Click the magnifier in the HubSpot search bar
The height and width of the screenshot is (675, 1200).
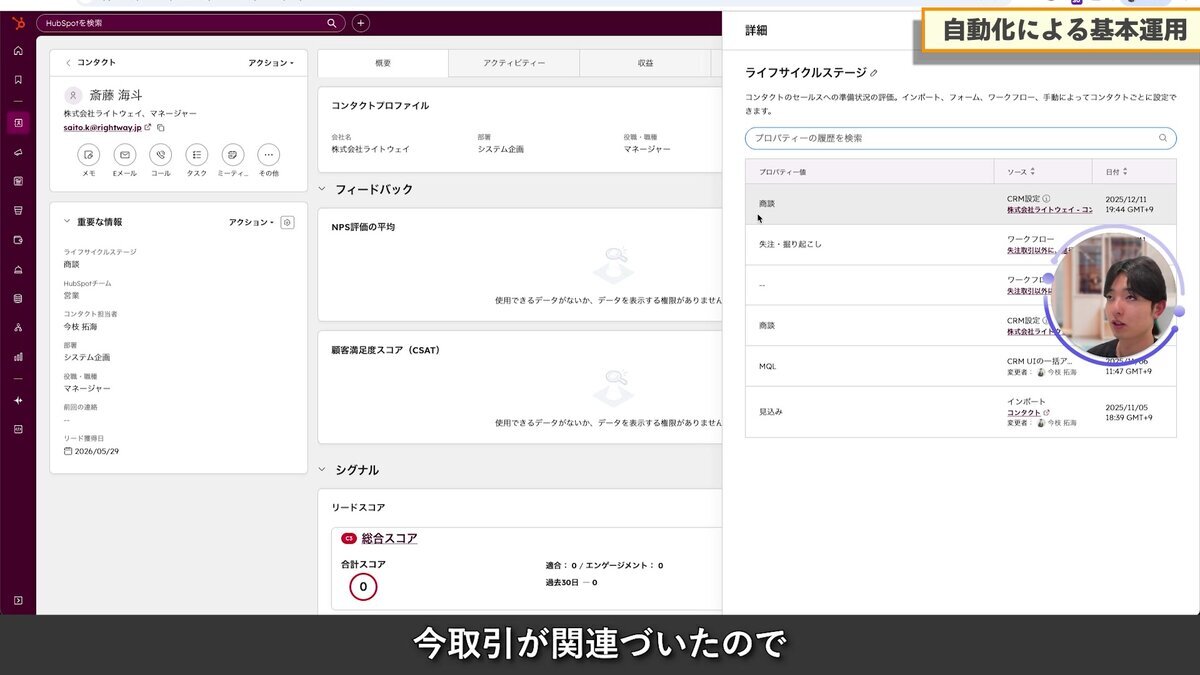(x=331, y=21)
